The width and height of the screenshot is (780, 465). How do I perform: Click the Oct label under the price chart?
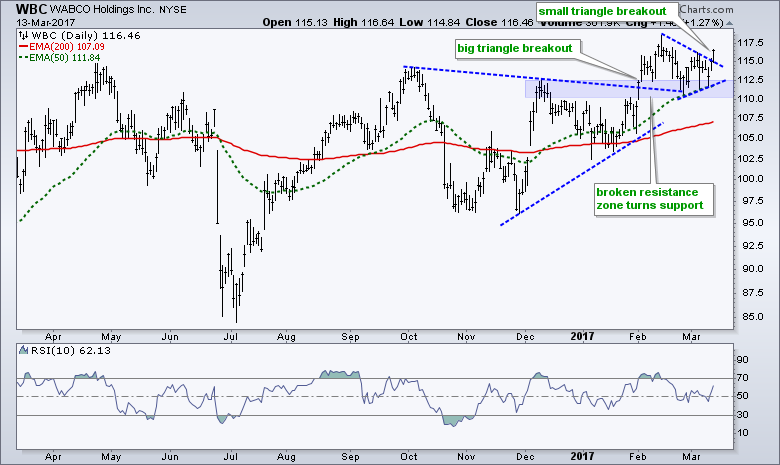[409, 337]
